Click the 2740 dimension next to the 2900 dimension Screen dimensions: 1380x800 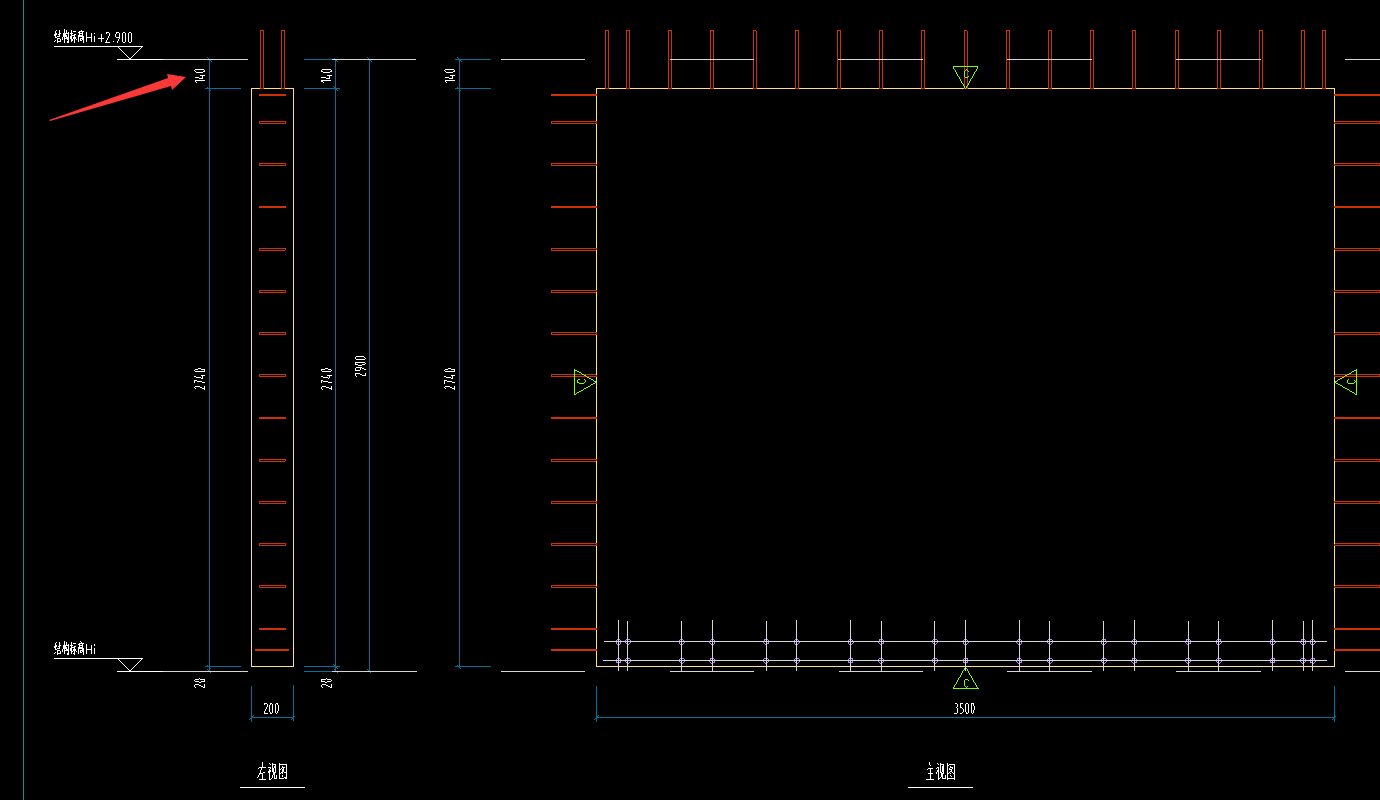tap(327, 378)
